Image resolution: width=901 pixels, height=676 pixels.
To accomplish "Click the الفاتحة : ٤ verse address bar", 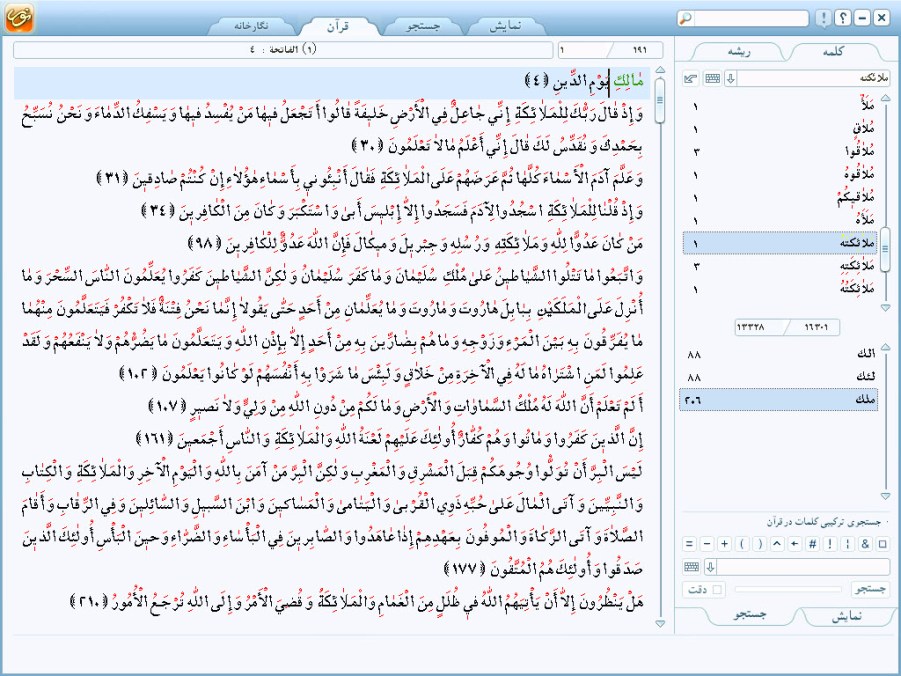I will click(x=283, y=49).
